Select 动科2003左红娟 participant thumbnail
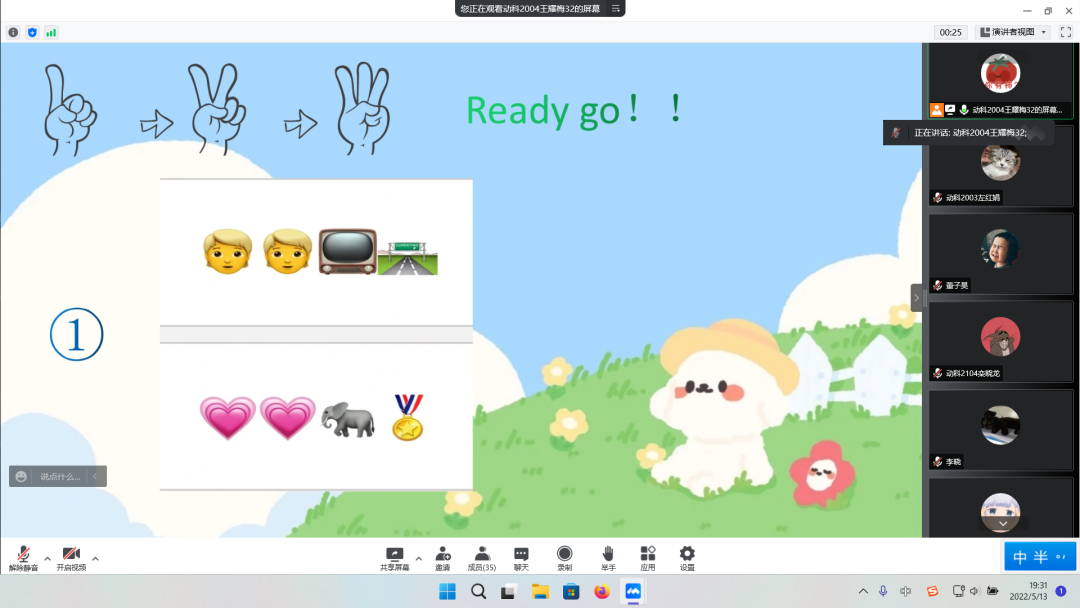This screenshot has height=608, width=1080. [x=1001, y=166]
